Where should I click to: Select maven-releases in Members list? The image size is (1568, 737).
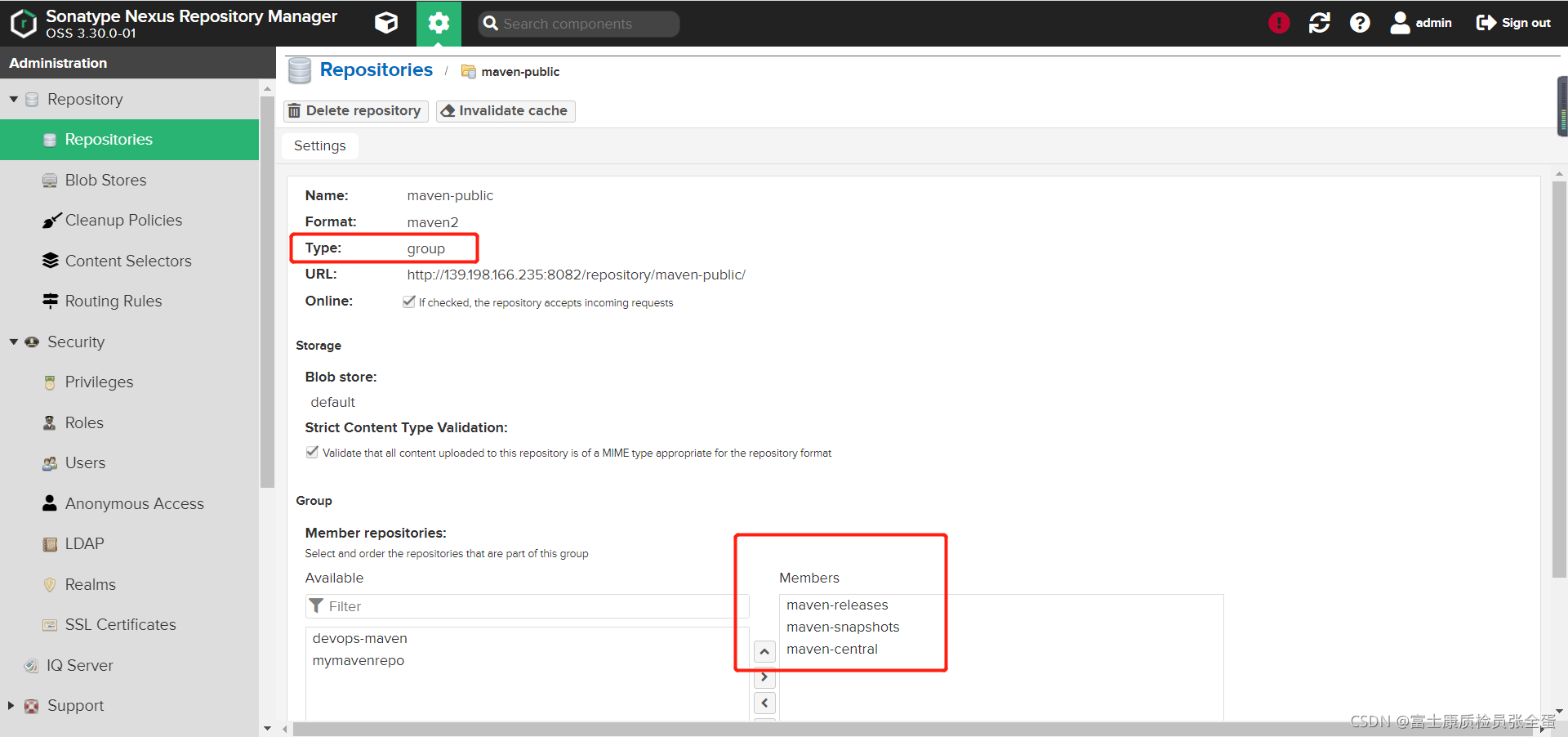click(x=837, y=605)
